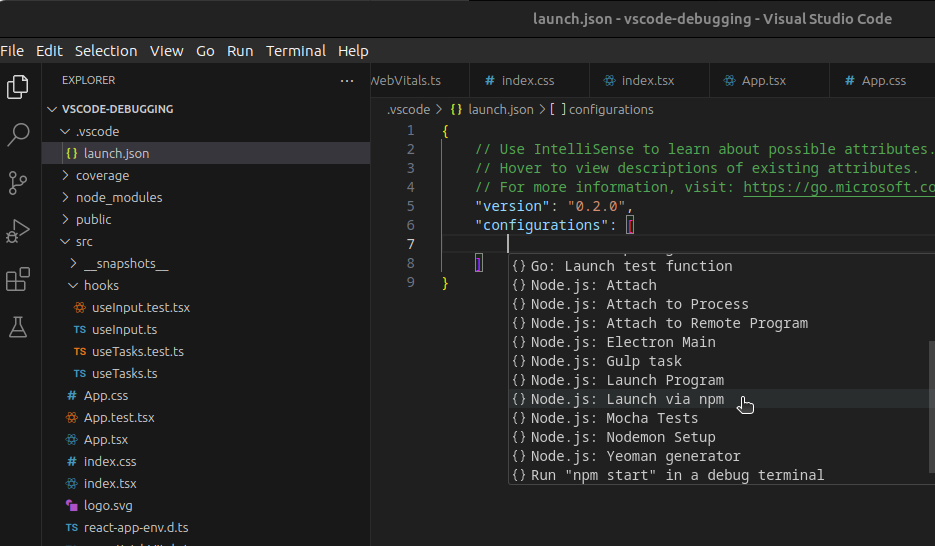Click the Explorer more actions ellipsis

pyautogui.click(x=347, y=80)
